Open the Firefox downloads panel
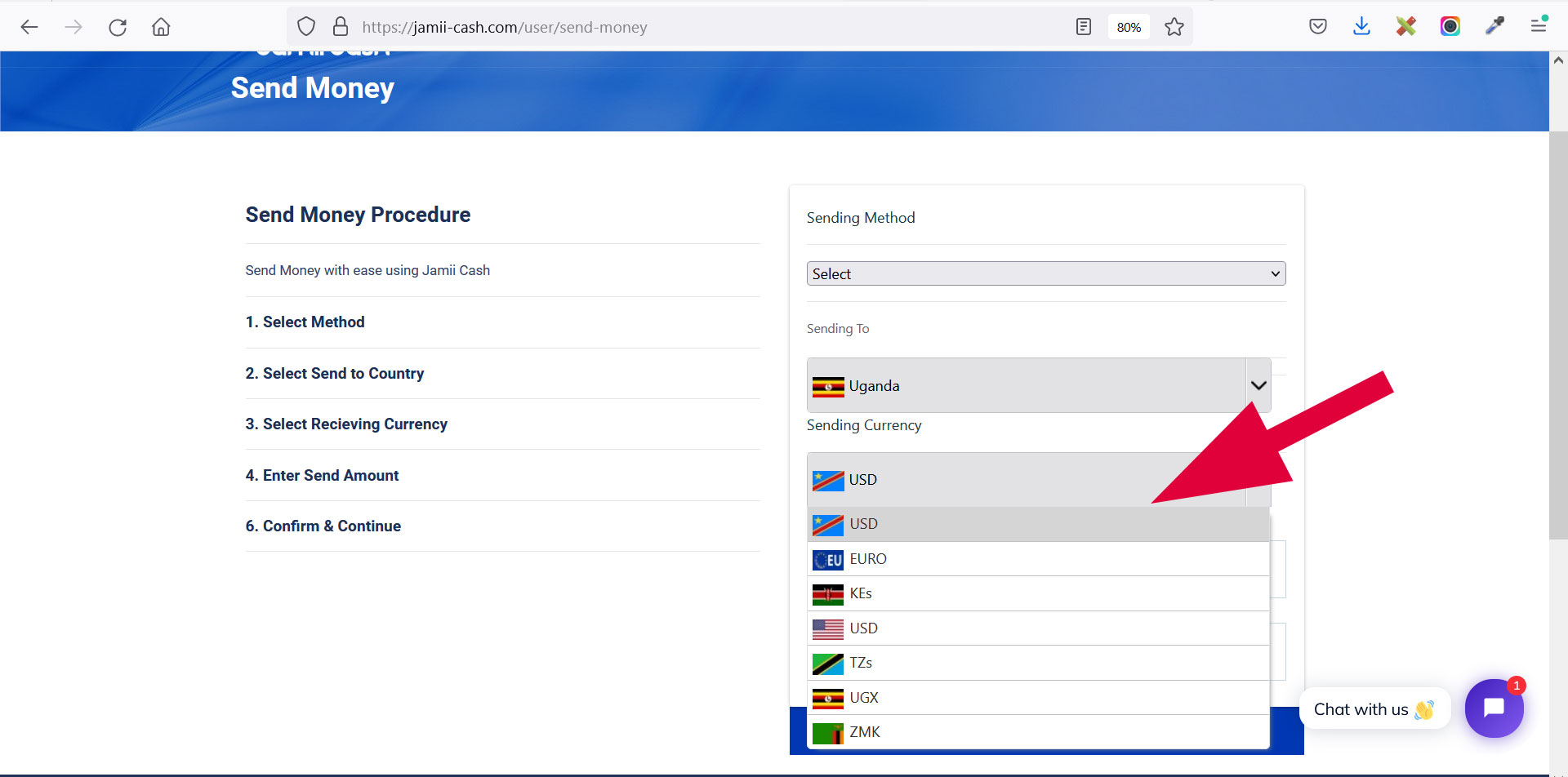Screen dimensions: 1568x777 [1361, 27]
